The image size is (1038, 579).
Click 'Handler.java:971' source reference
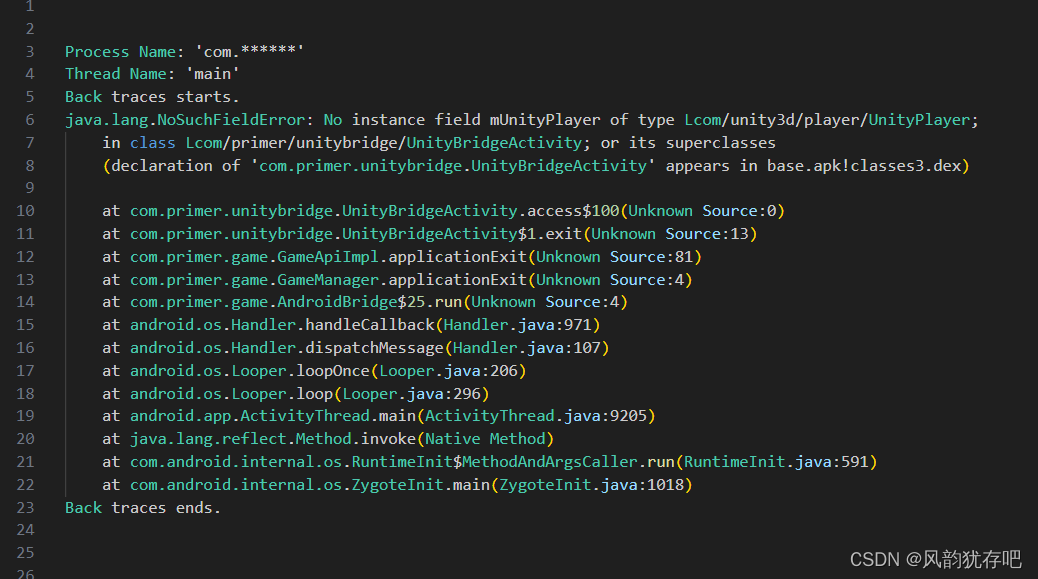point(517,325)
